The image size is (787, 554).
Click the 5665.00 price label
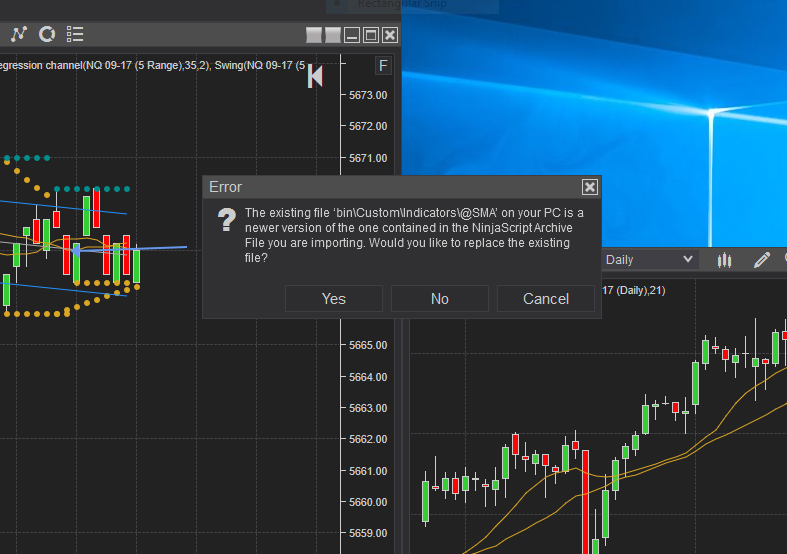368,345
